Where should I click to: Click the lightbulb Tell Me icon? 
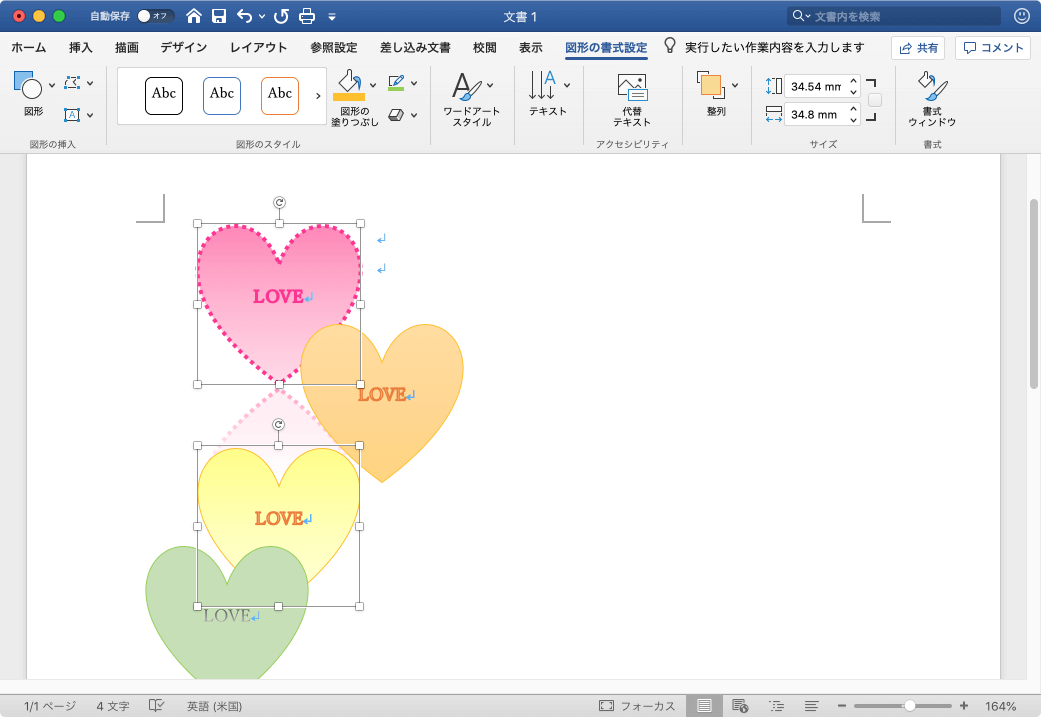670,45
